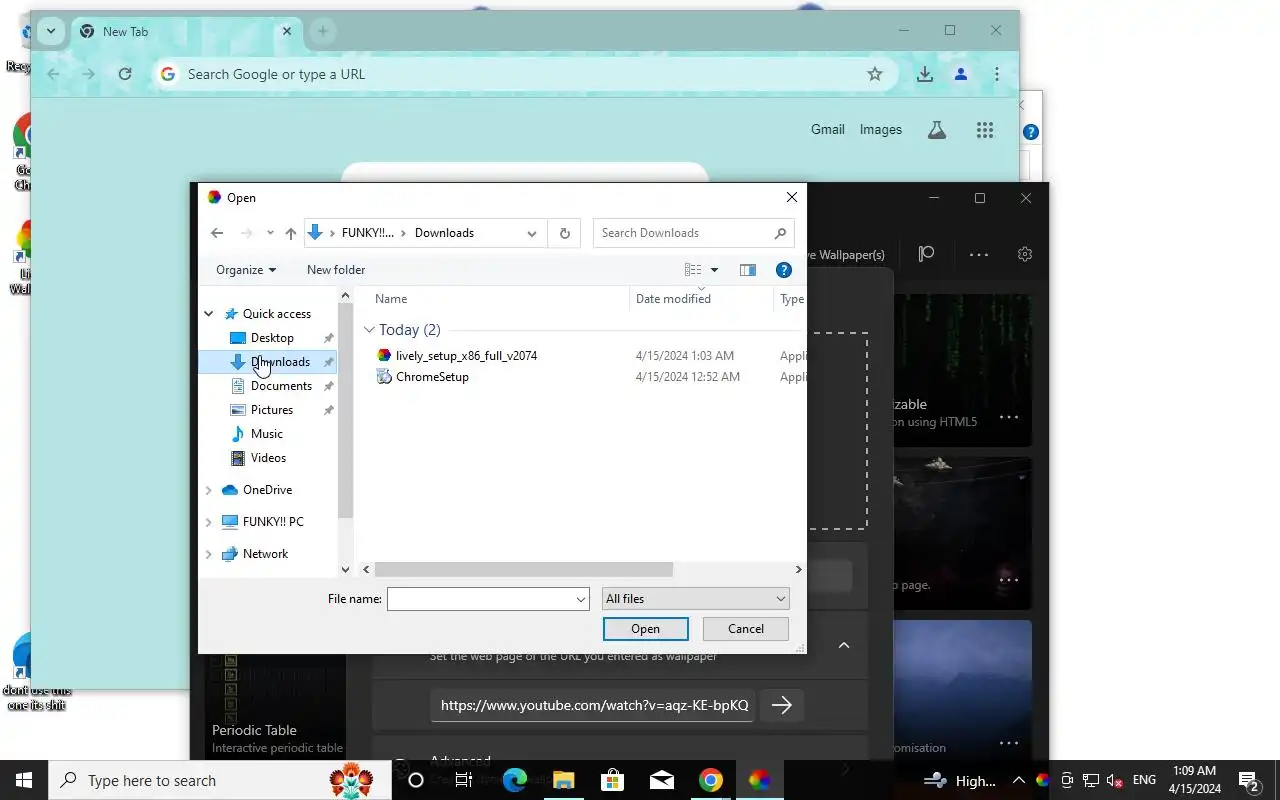Viewport: 1280px width, 800px height.
Task: Collapse Lively URL section chevron
Action: coord(844,646)
